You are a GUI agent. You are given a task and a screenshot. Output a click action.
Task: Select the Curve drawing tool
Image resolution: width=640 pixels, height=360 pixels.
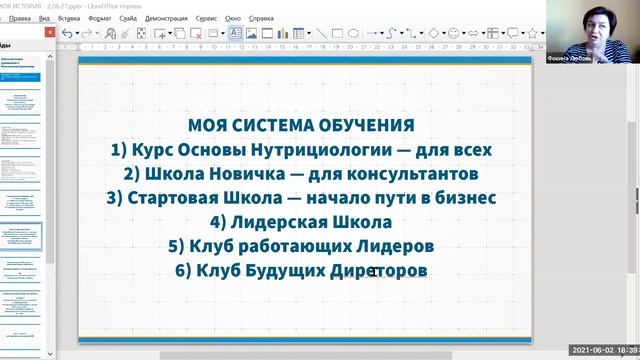click(x=392, y=33)
